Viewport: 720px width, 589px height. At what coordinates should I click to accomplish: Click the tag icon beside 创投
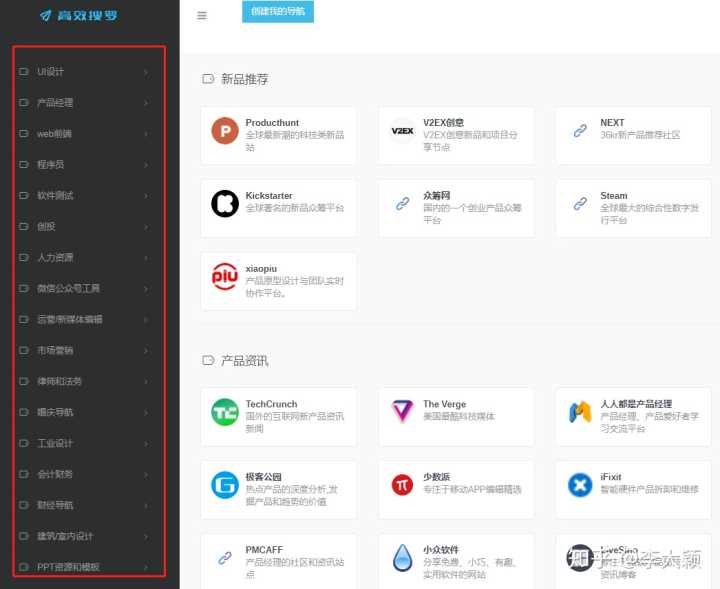(x=23, y=226)
